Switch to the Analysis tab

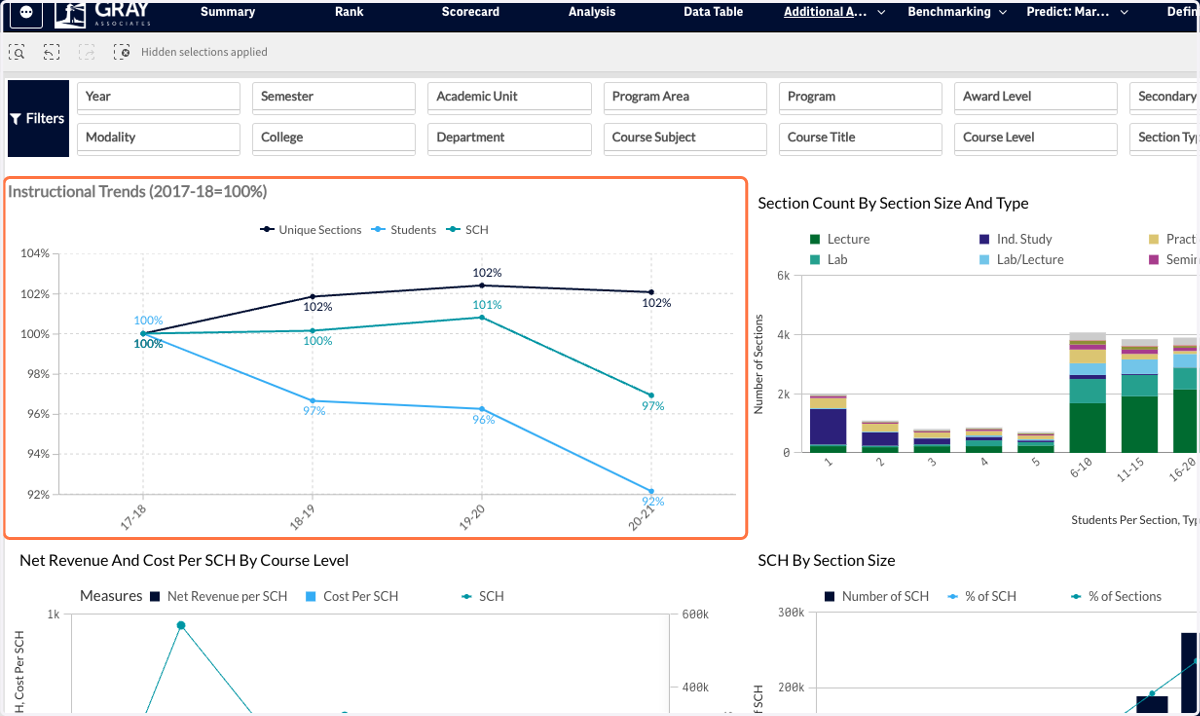point(592,12)
